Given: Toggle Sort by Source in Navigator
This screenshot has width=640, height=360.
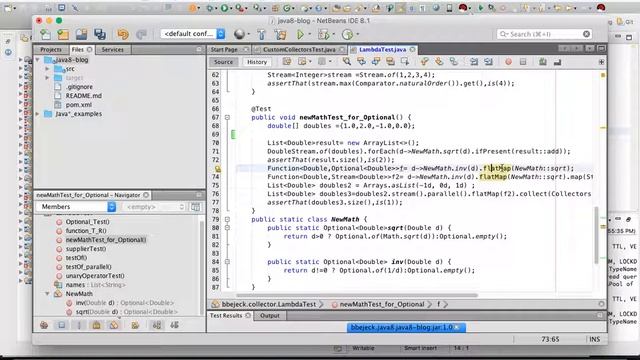Looking at the screenshot, I should click(x=174, y=325).
